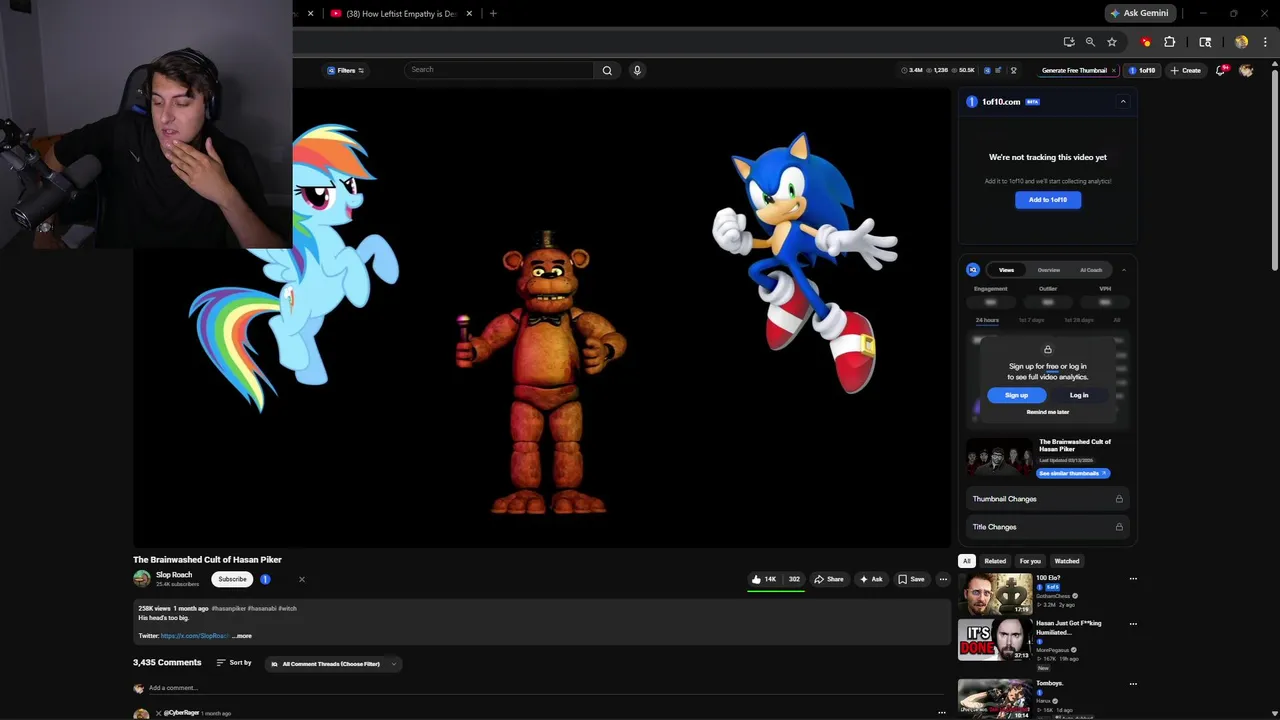Open the YouTube account avatar menu
1280x720 pixels.
point(1246,70)
